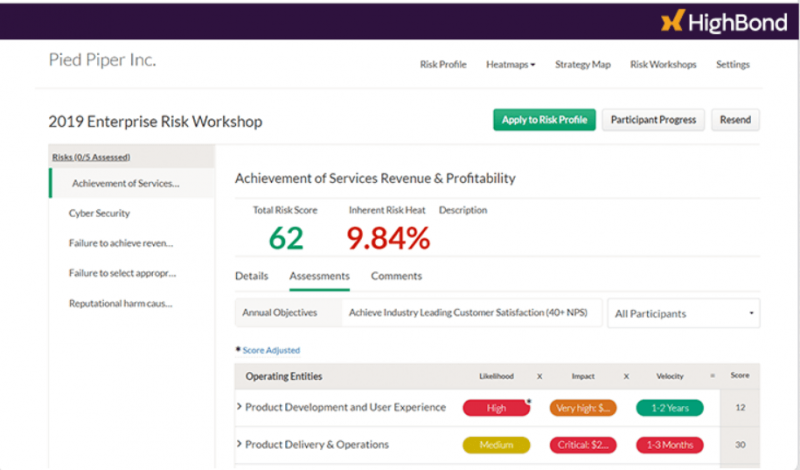This screenshot has height=470, width=800.
Task: Click the Resend button
Action: click(735, 120)
